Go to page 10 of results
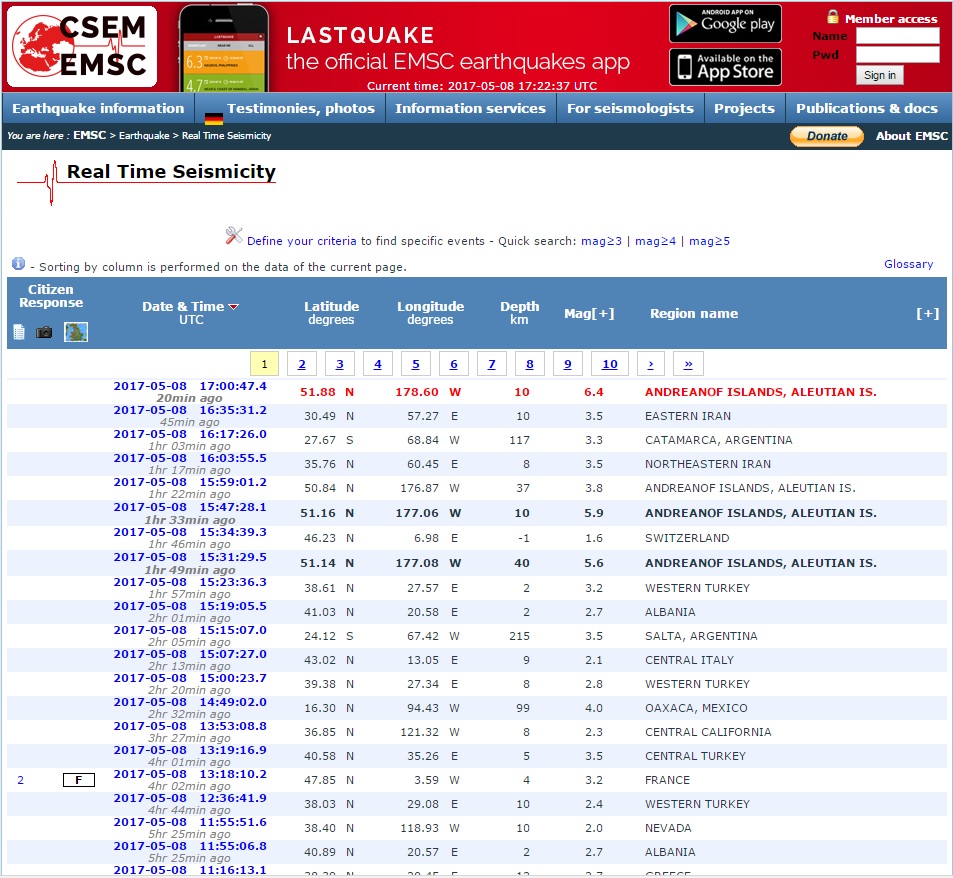This screenshot has height=878, width=953. (610, 364)
